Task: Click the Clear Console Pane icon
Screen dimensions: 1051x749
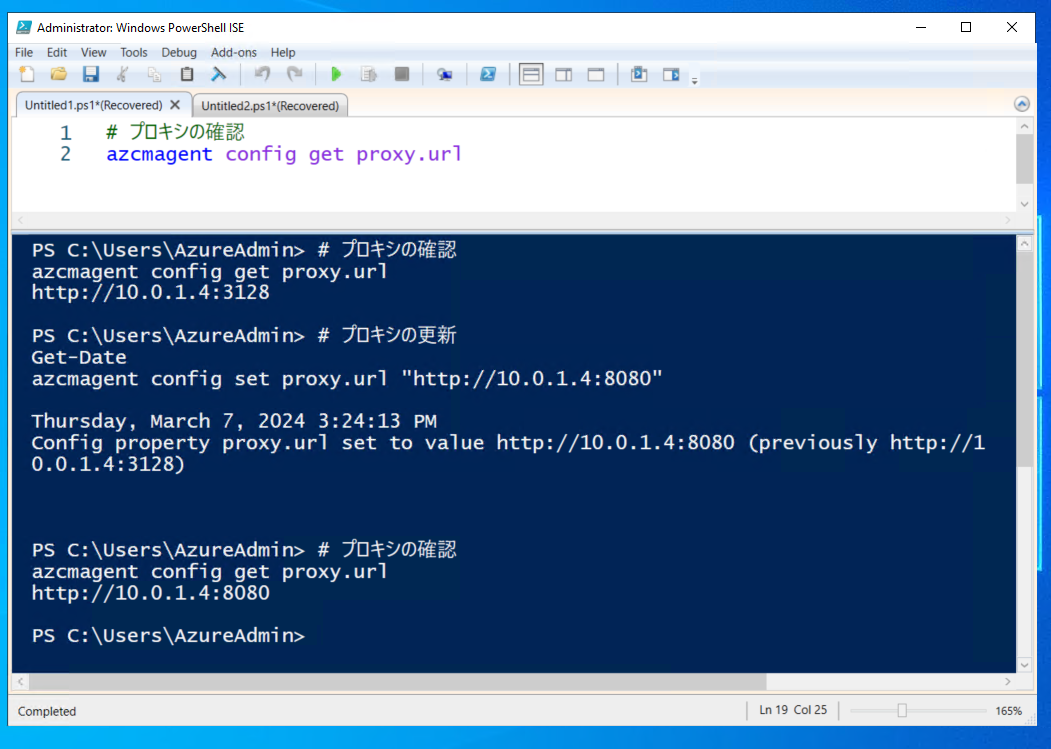Action: click(x=219, y=74)
